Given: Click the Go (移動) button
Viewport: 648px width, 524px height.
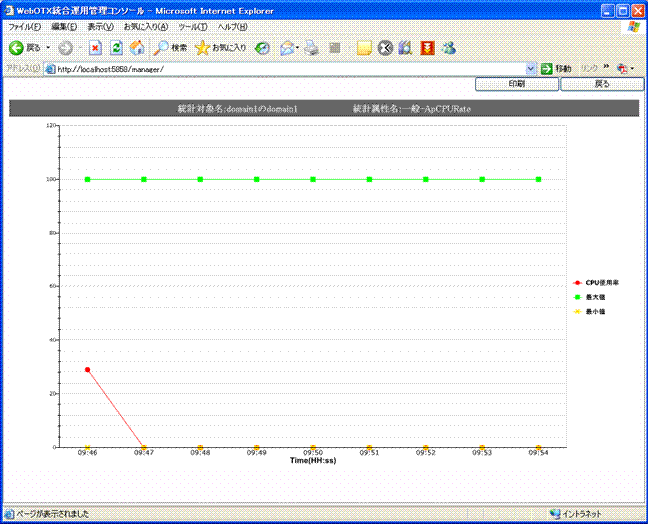Looking at the screenshot, I should pos(556,69).
